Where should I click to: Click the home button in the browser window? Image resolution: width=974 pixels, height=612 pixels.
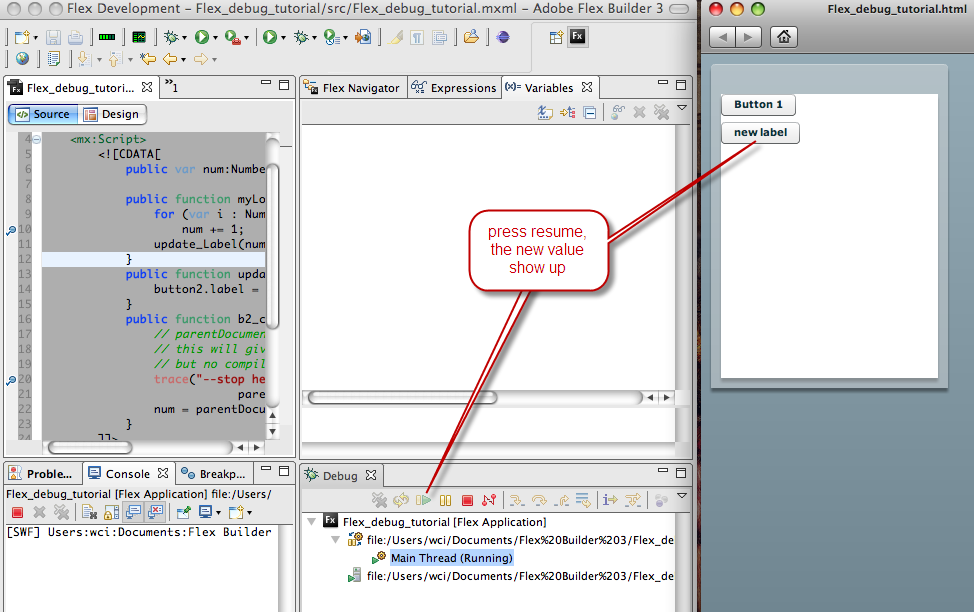[783, 36]
